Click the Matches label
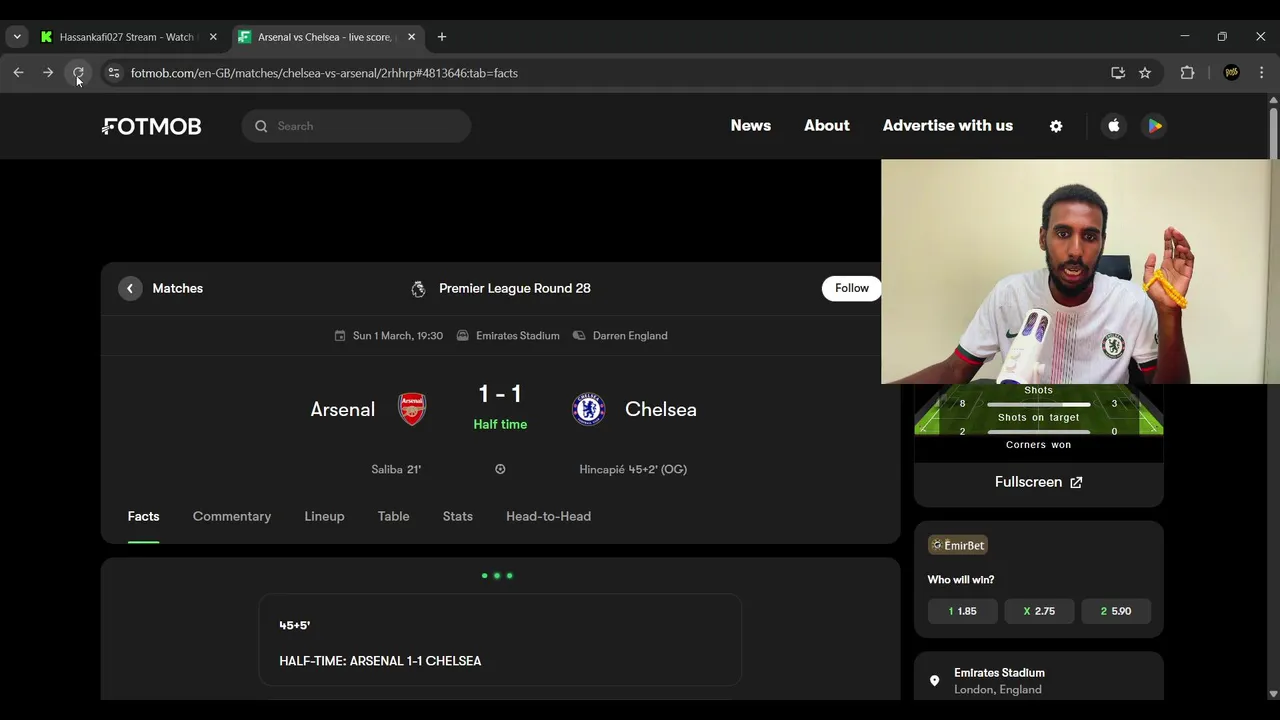Viewport: 1280px width, 720px height. (177, 288)
